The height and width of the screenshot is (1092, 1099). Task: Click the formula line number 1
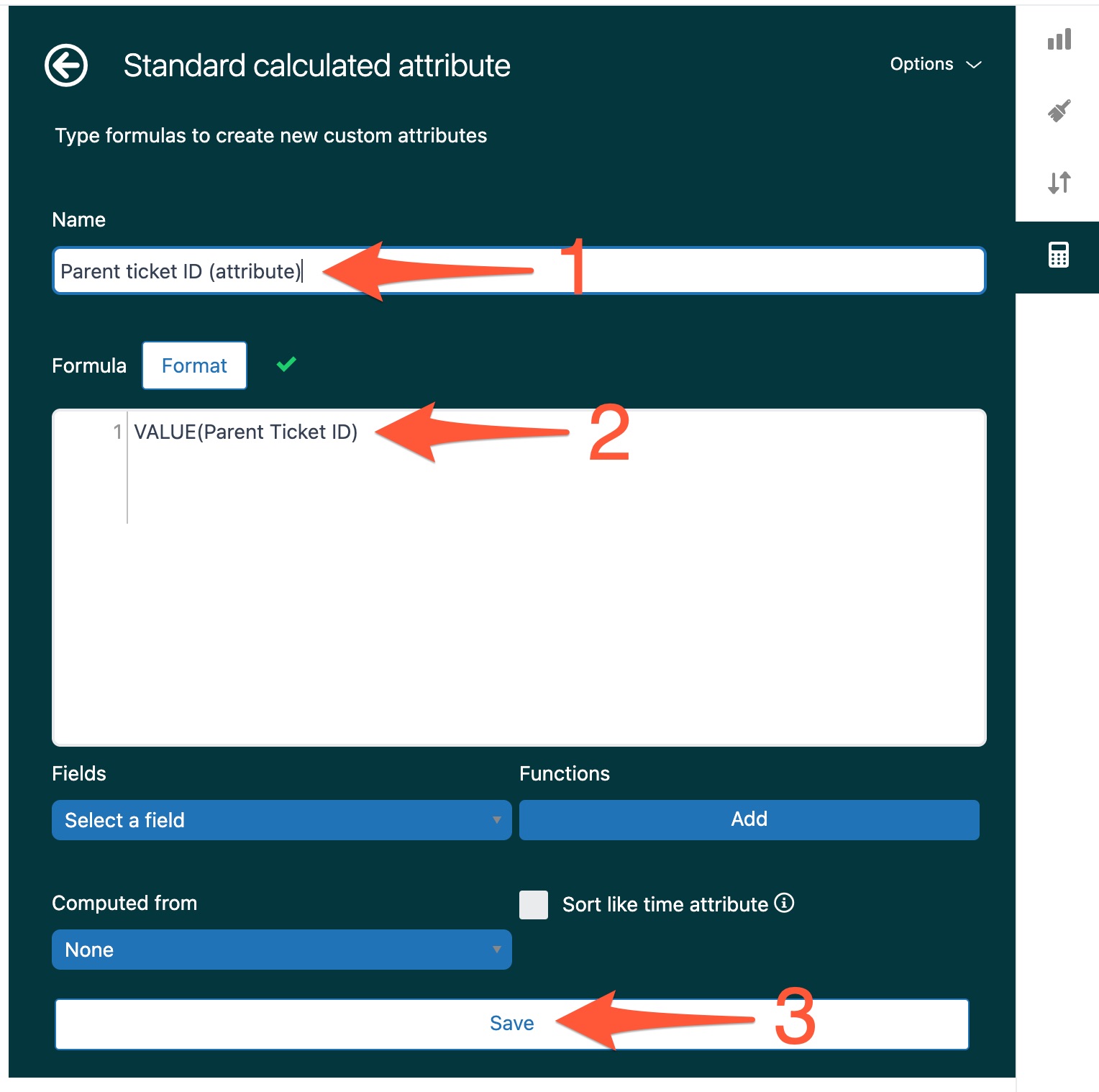tap(117, 432)
